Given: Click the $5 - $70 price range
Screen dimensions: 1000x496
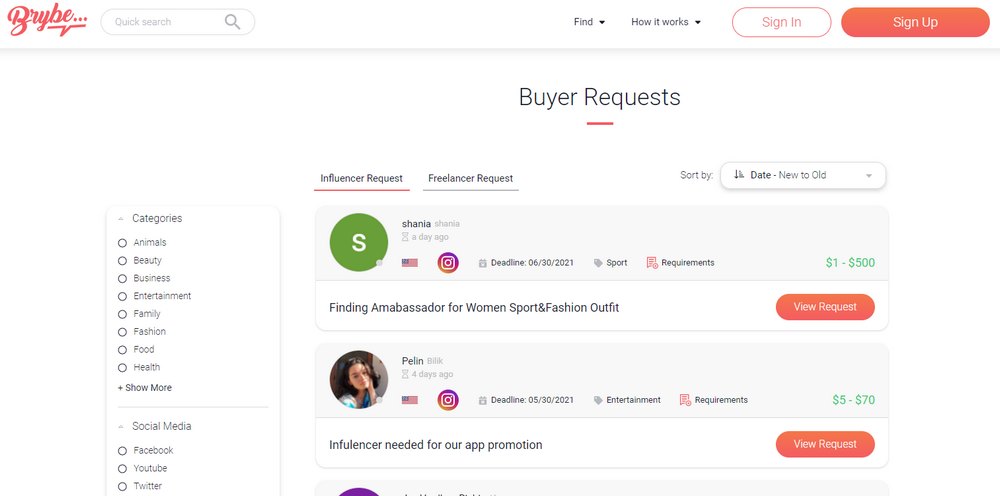Looking at the screenshot, I should pyautogui.click(x=853, y=400).
